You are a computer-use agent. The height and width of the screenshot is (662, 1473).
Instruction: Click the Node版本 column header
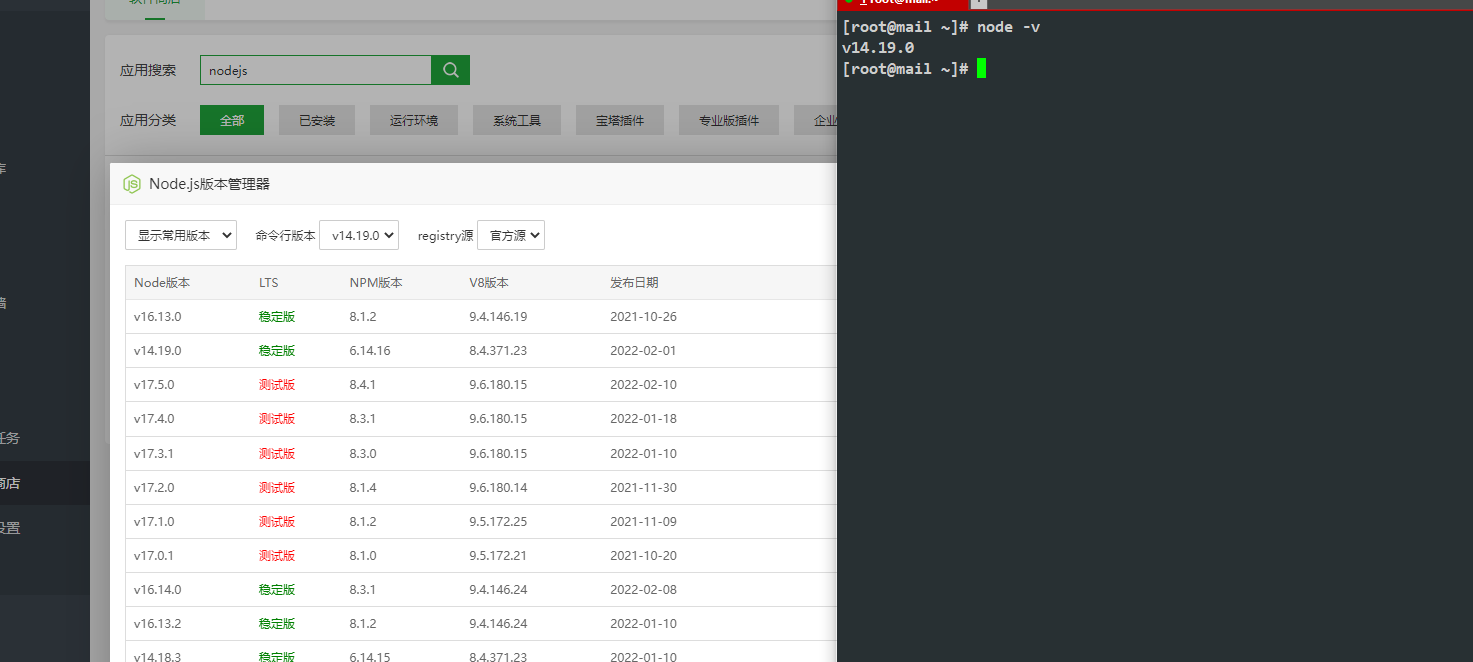162,283
